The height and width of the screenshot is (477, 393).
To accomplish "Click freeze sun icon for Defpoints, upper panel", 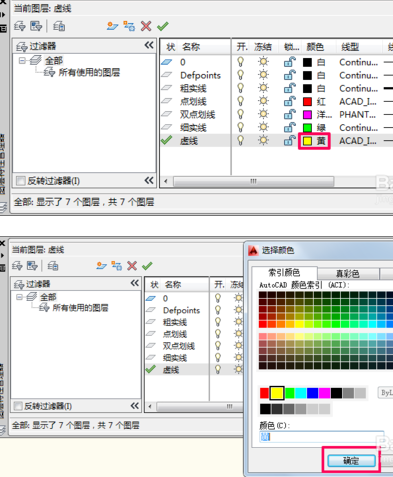I will [x=263, y=75].
